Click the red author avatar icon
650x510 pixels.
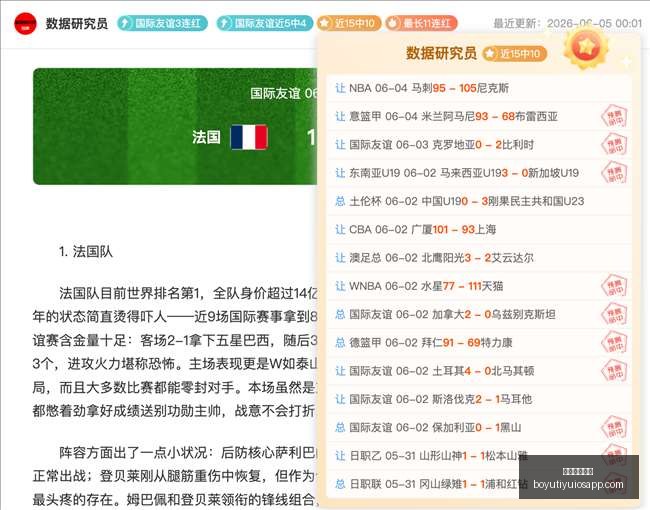click(25, 23)
